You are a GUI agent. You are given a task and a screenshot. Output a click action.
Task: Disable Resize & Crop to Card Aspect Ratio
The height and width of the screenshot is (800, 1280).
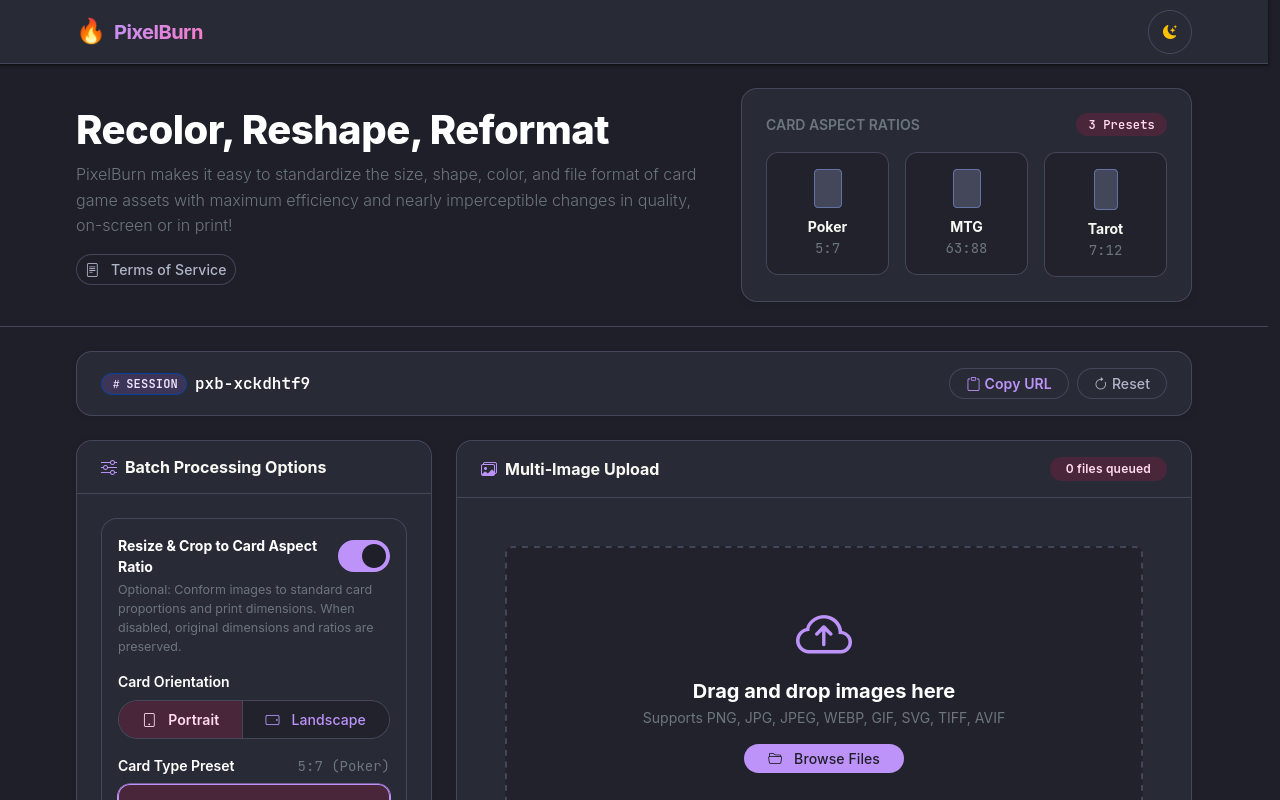tap(364, 556)
